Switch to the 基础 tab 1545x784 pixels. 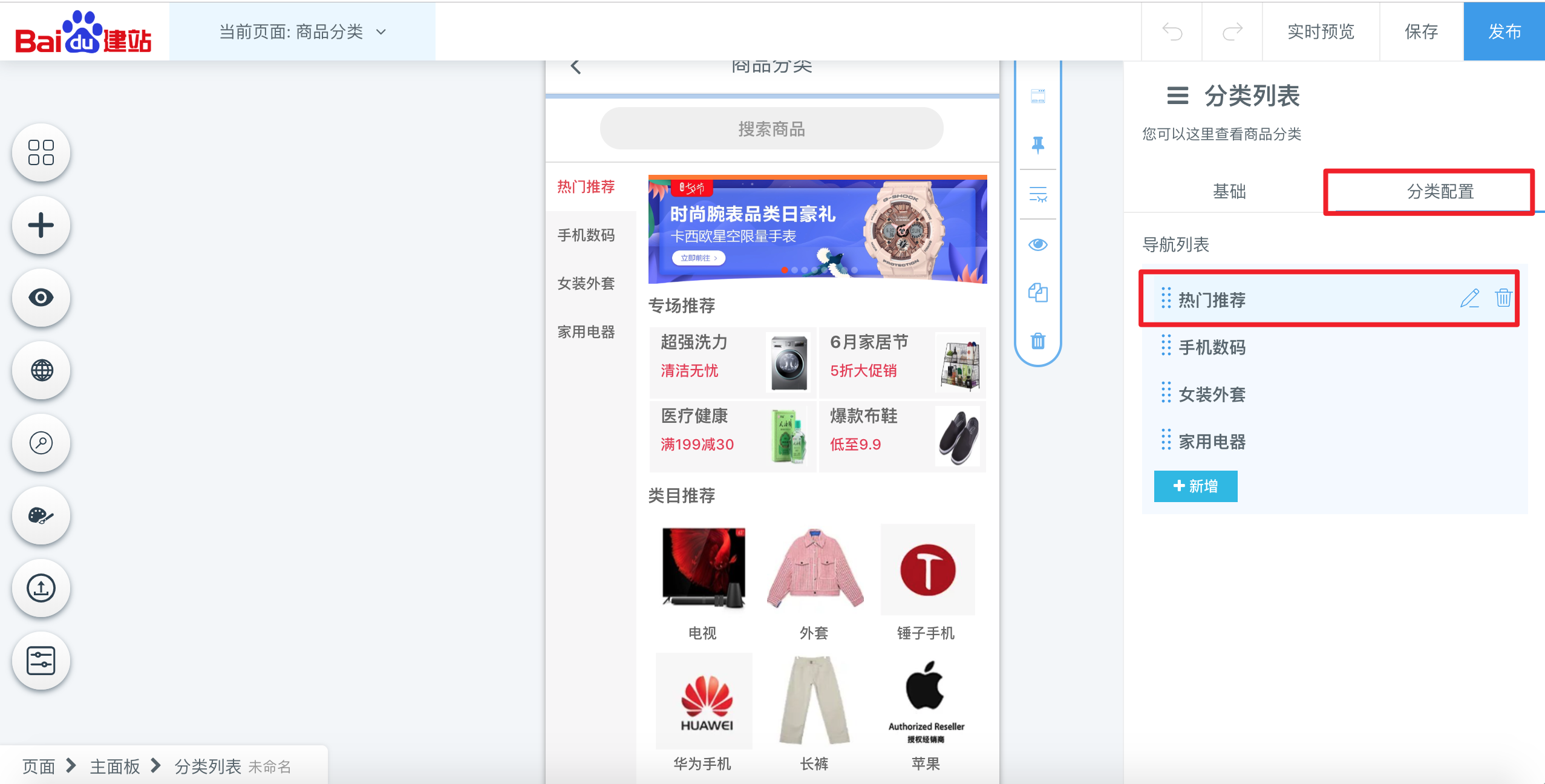(x=1229, y=192)
